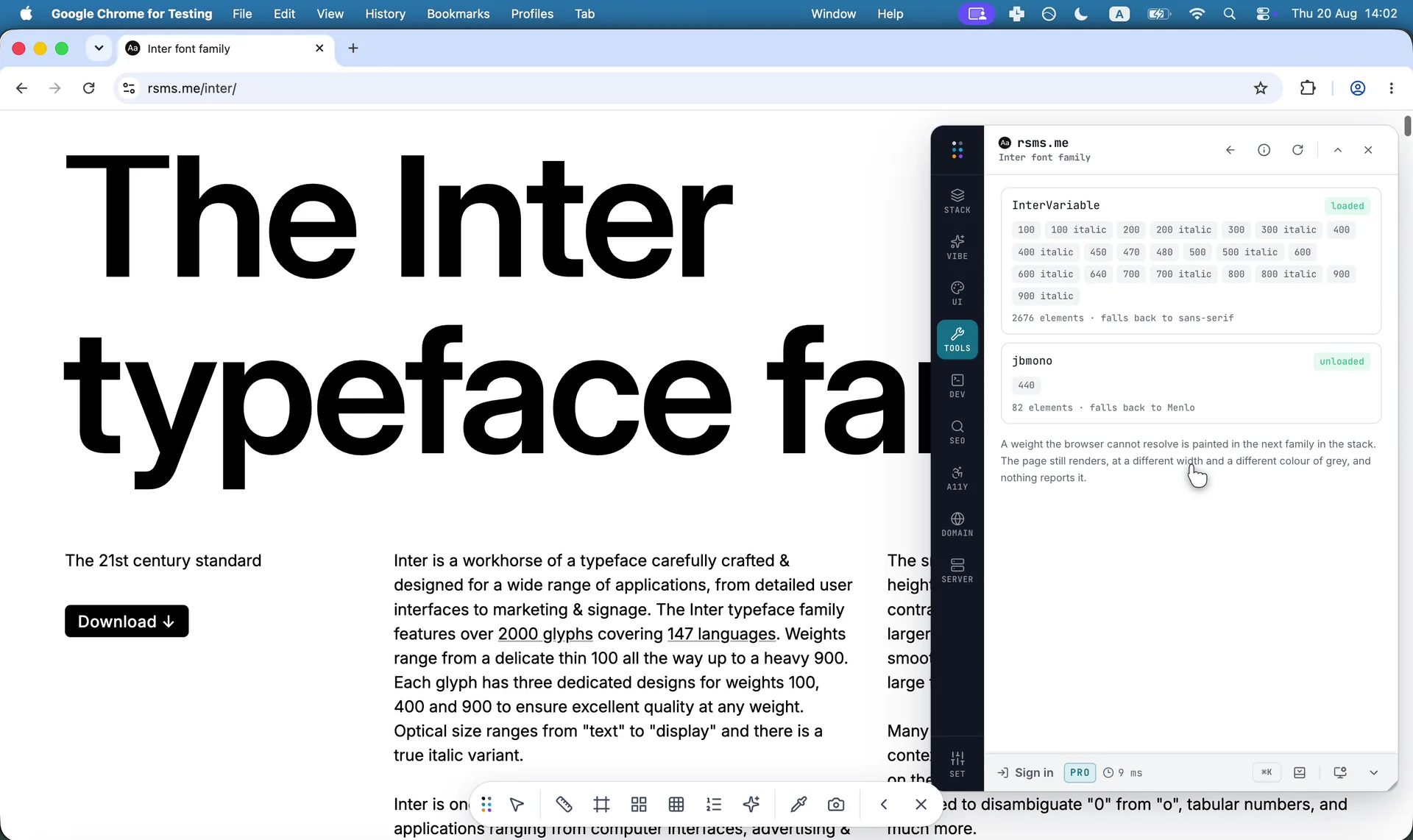Image resolution: width=1413 pixels, height=840 pixels.
Task: Refresh the extension panel analysis
Action: [1297, 150]
